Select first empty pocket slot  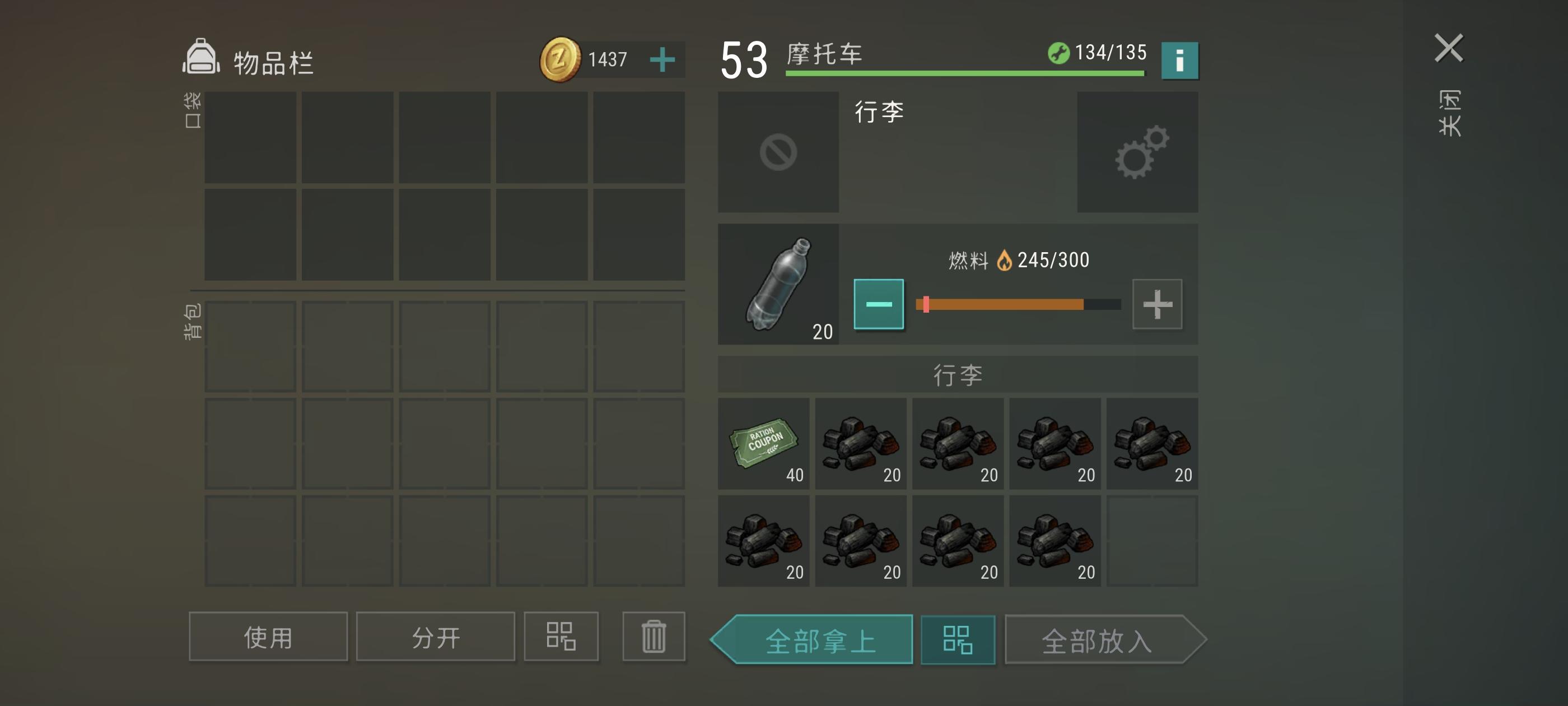coord(250,137)
